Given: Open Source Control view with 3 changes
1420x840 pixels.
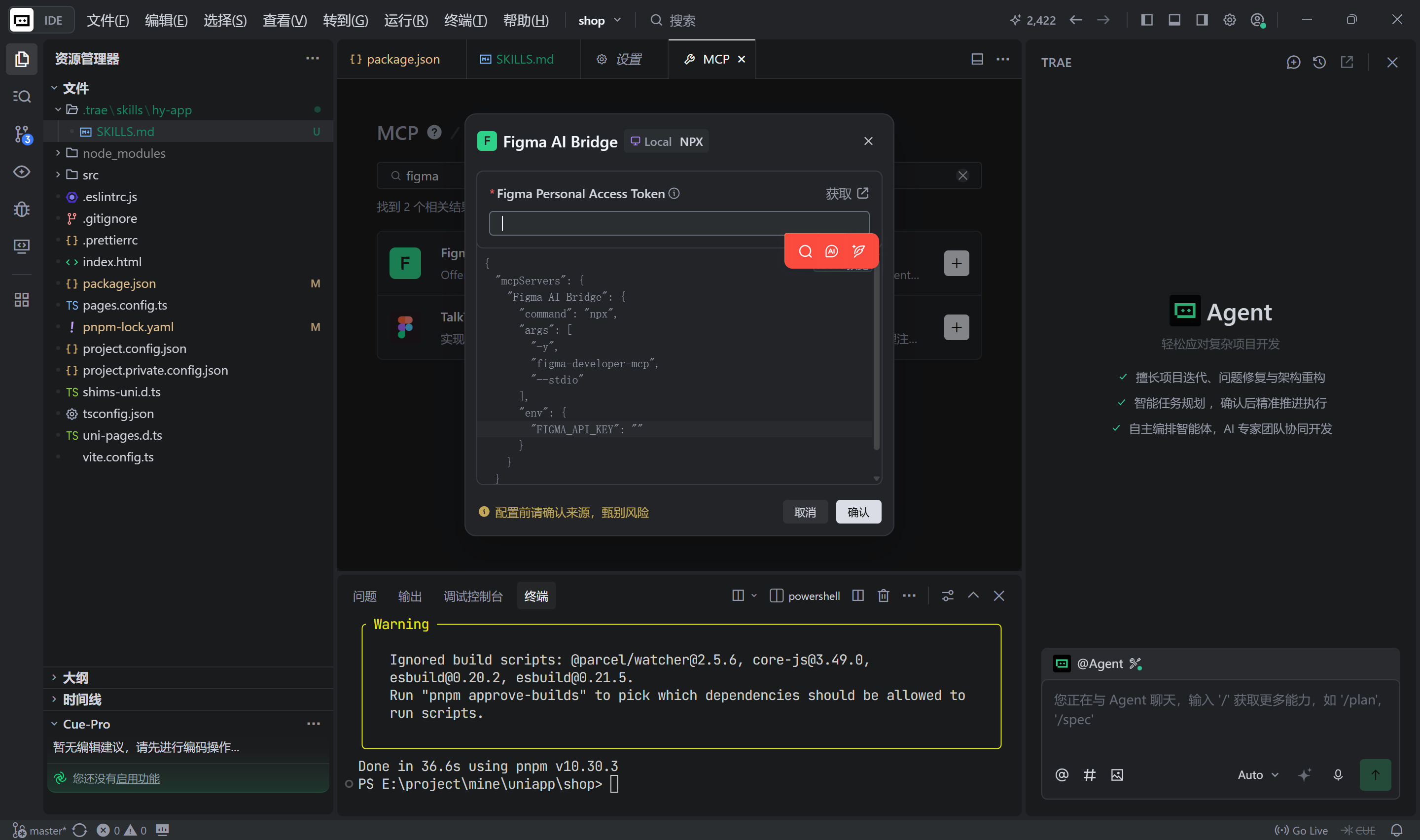Looking at the screenshot, I should [22, 134].
